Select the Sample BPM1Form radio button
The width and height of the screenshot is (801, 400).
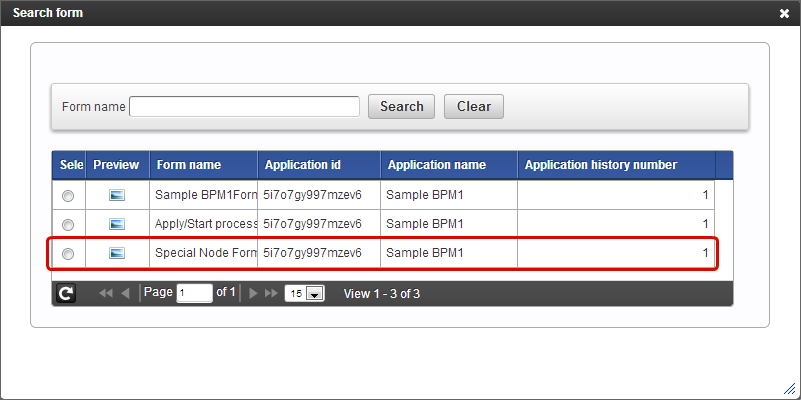pyautogui.click(x=68, y=196)
